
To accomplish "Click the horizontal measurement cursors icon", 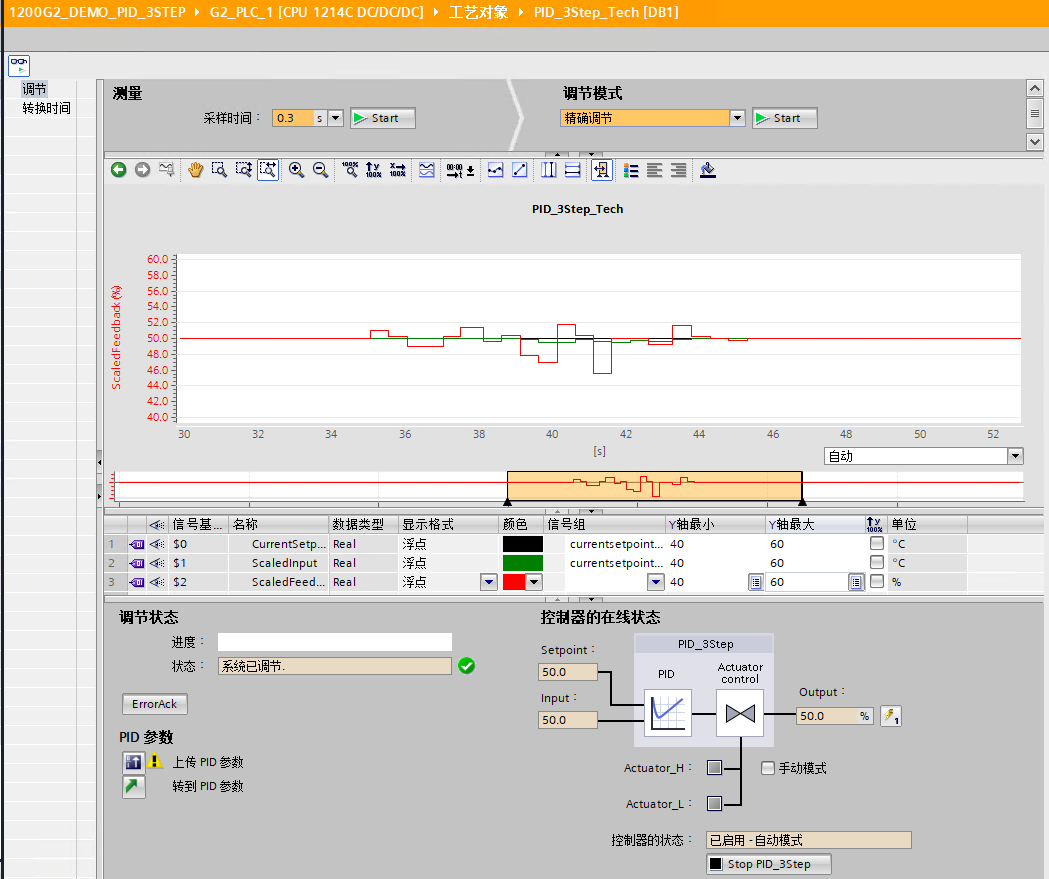I will [573, 170].
